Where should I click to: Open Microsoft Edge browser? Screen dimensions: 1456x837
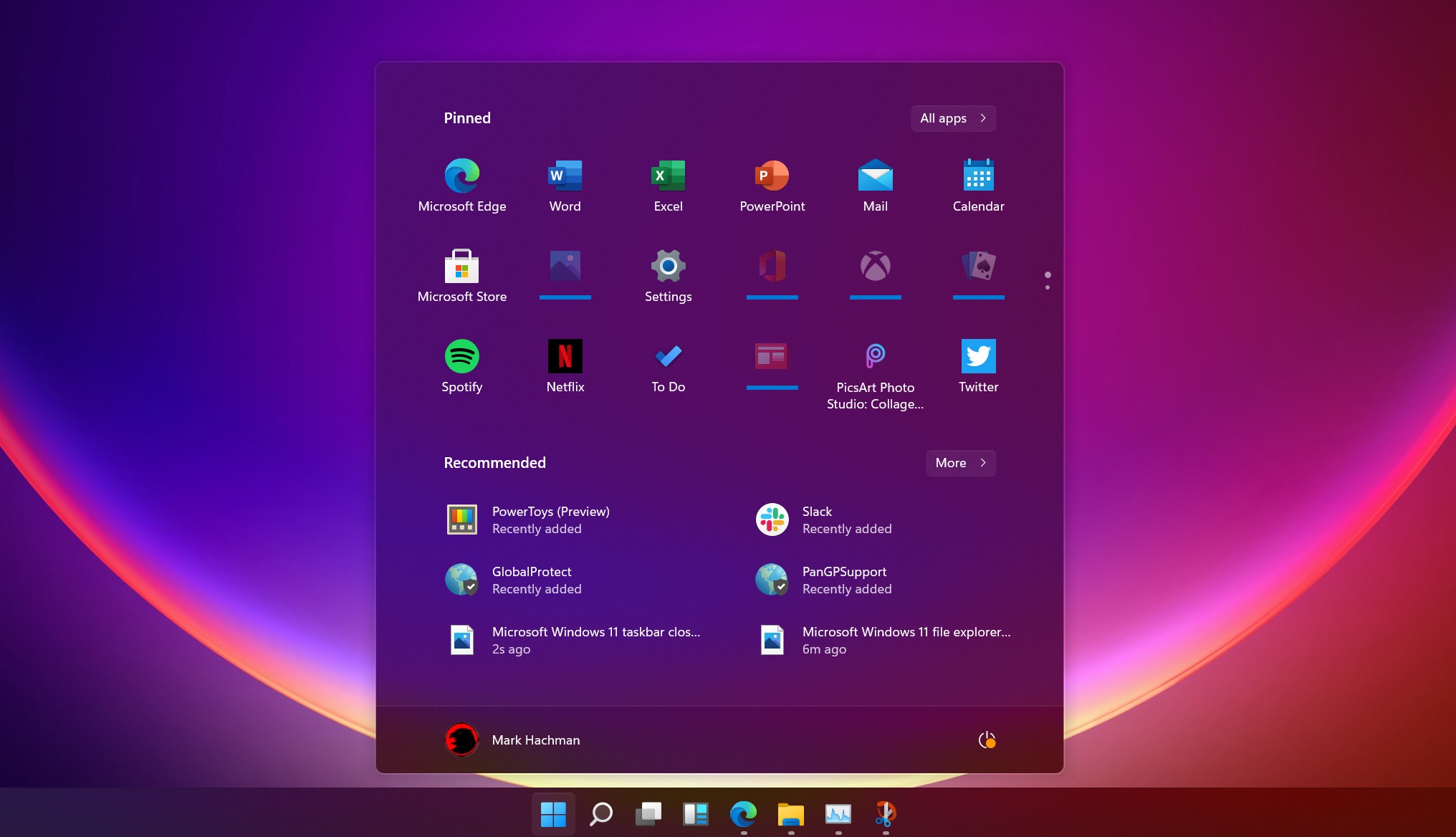click(461, 176)
